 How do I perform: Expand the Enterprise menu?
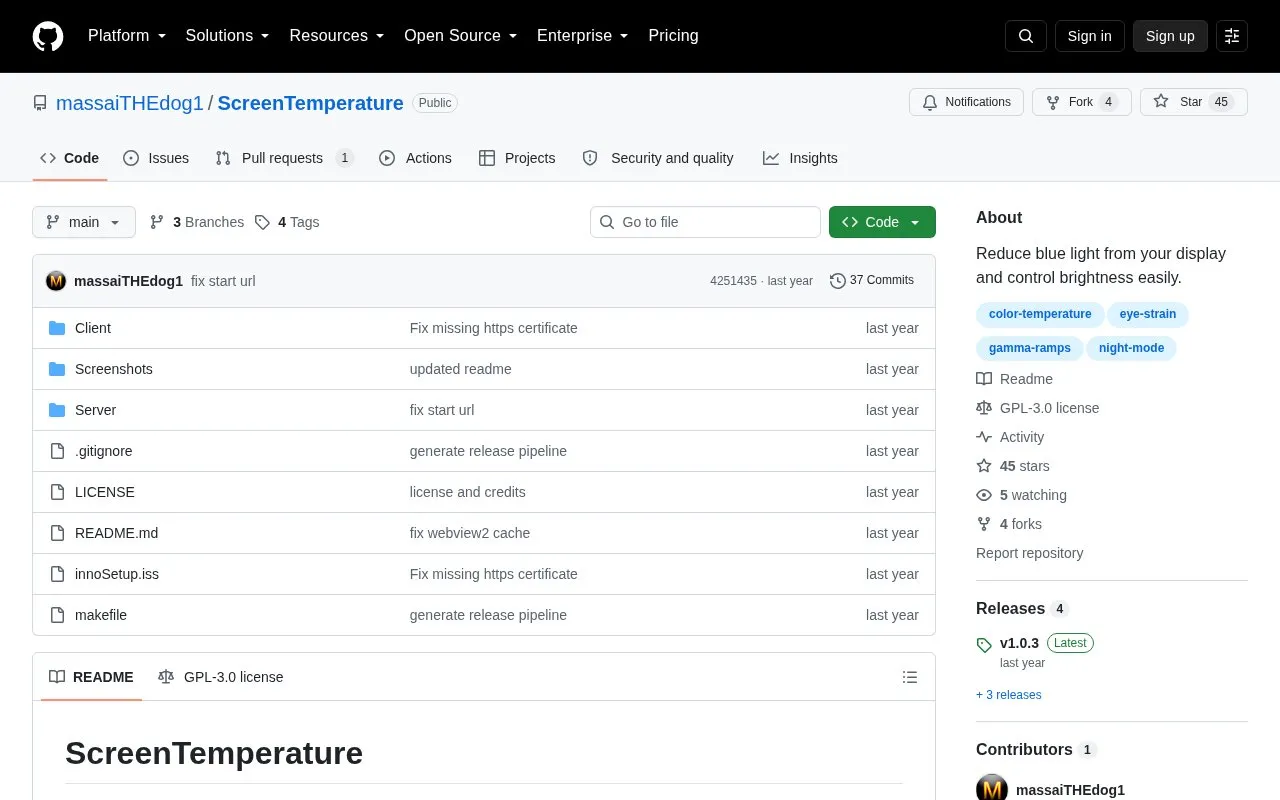[582, 36]
